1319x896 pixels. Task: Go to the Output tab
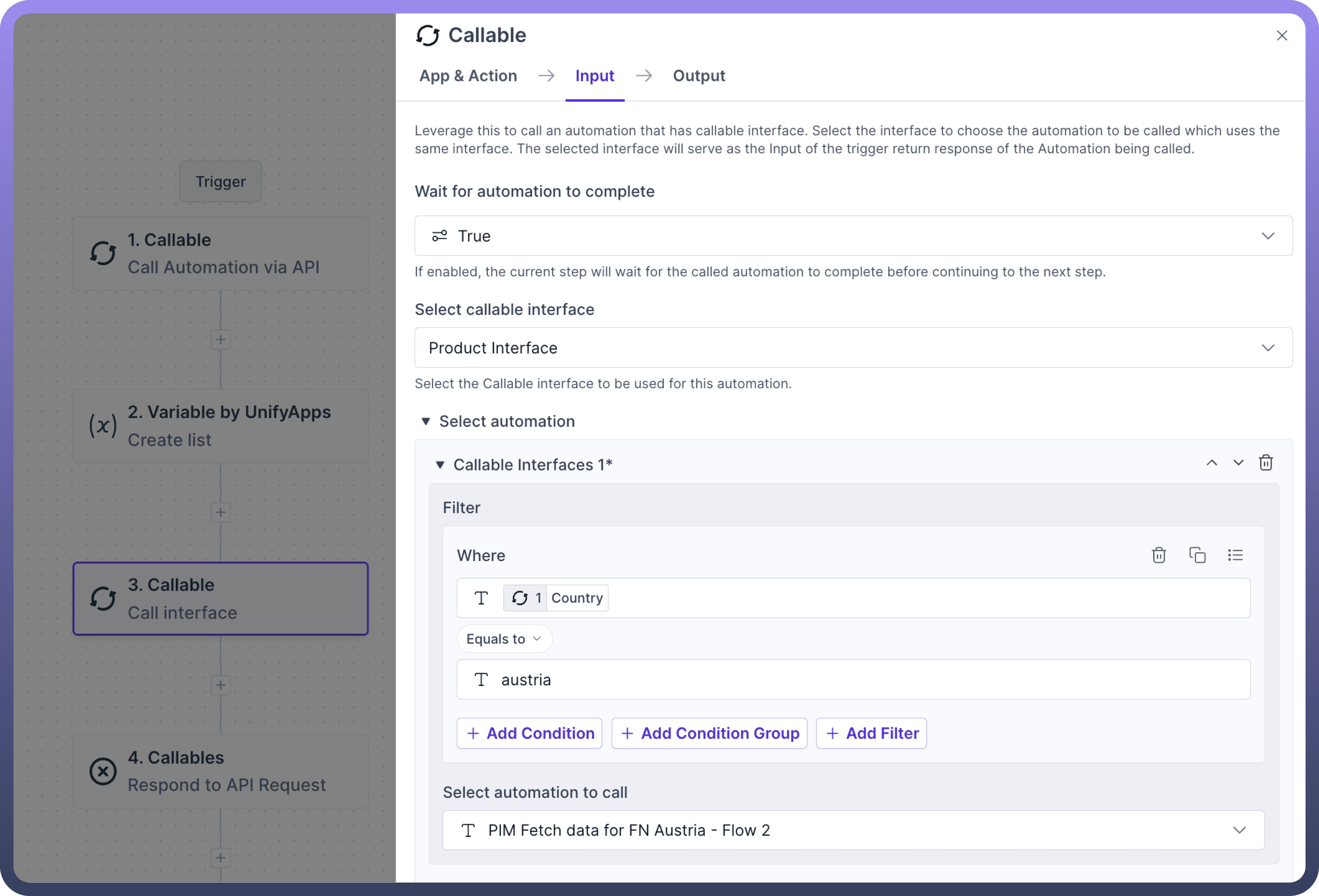[x=699, y=76]
